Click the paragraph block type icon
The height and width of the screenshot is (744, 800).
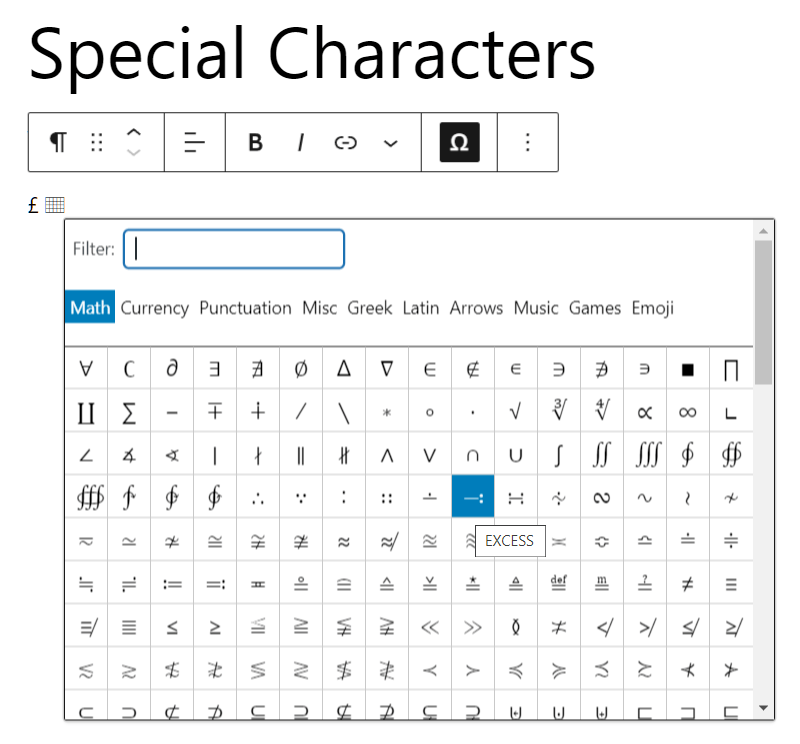pyautogui.click(x=58, y=143)
